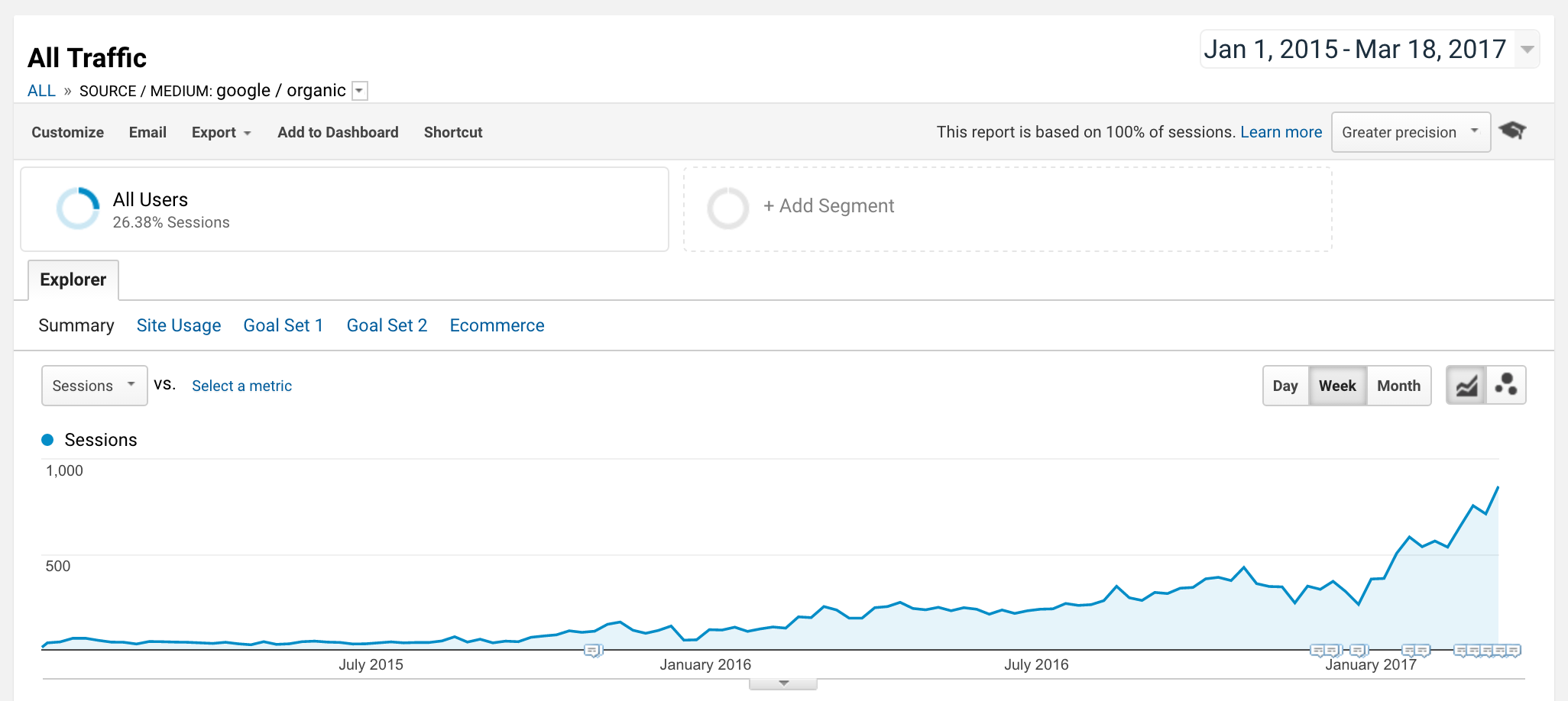
Task: Switch to the Site Usage tab
Action: 179,325
